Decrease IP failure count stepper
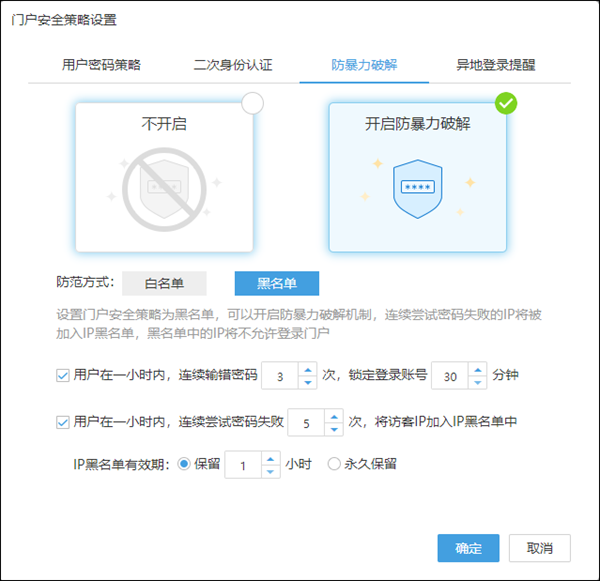Image resolution: width=600 pixels, height=581 pixels. (x=333, y=429)
